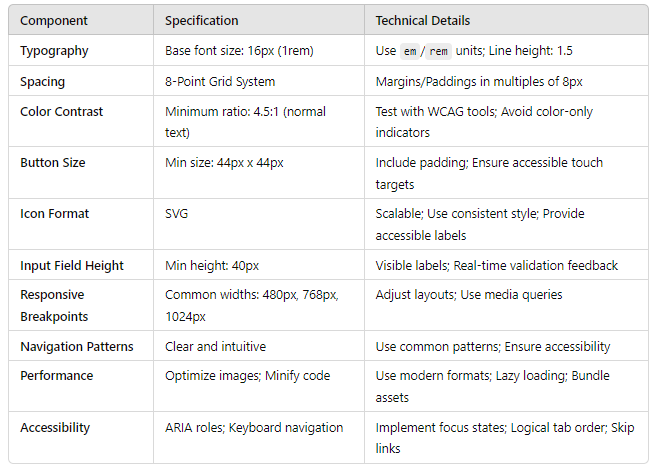Click the 8-Point Grid System text
654x473 pixels.
tap(220, 81)
